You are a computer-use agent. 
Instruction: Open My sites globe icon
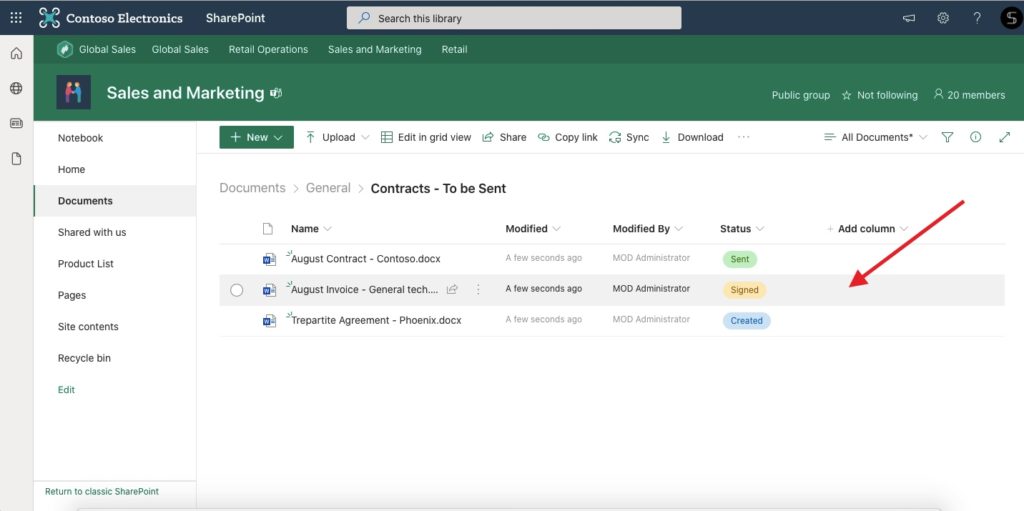tap(16, 88)
